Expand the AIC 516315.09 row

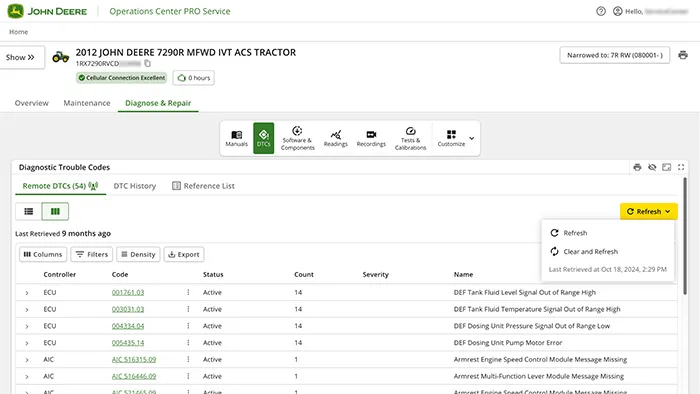27,360
